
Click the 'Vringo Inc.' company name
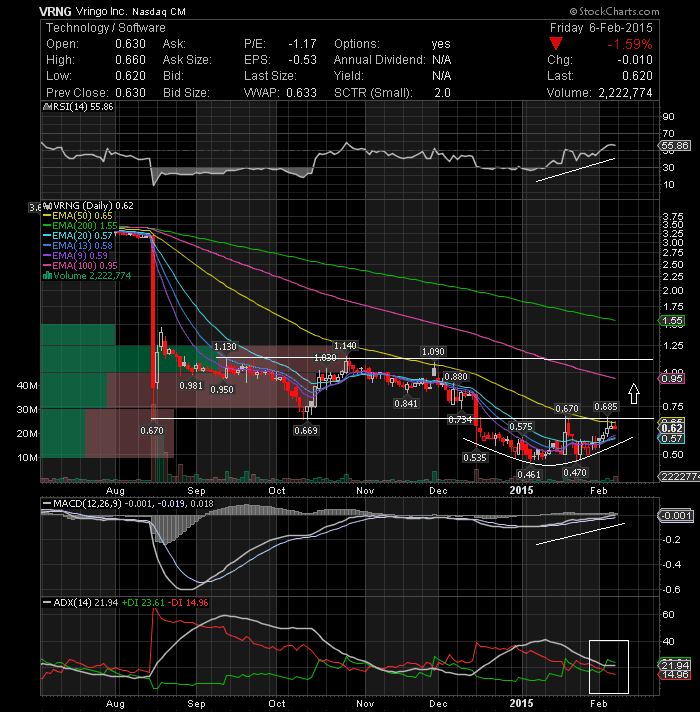pos(102,11)
